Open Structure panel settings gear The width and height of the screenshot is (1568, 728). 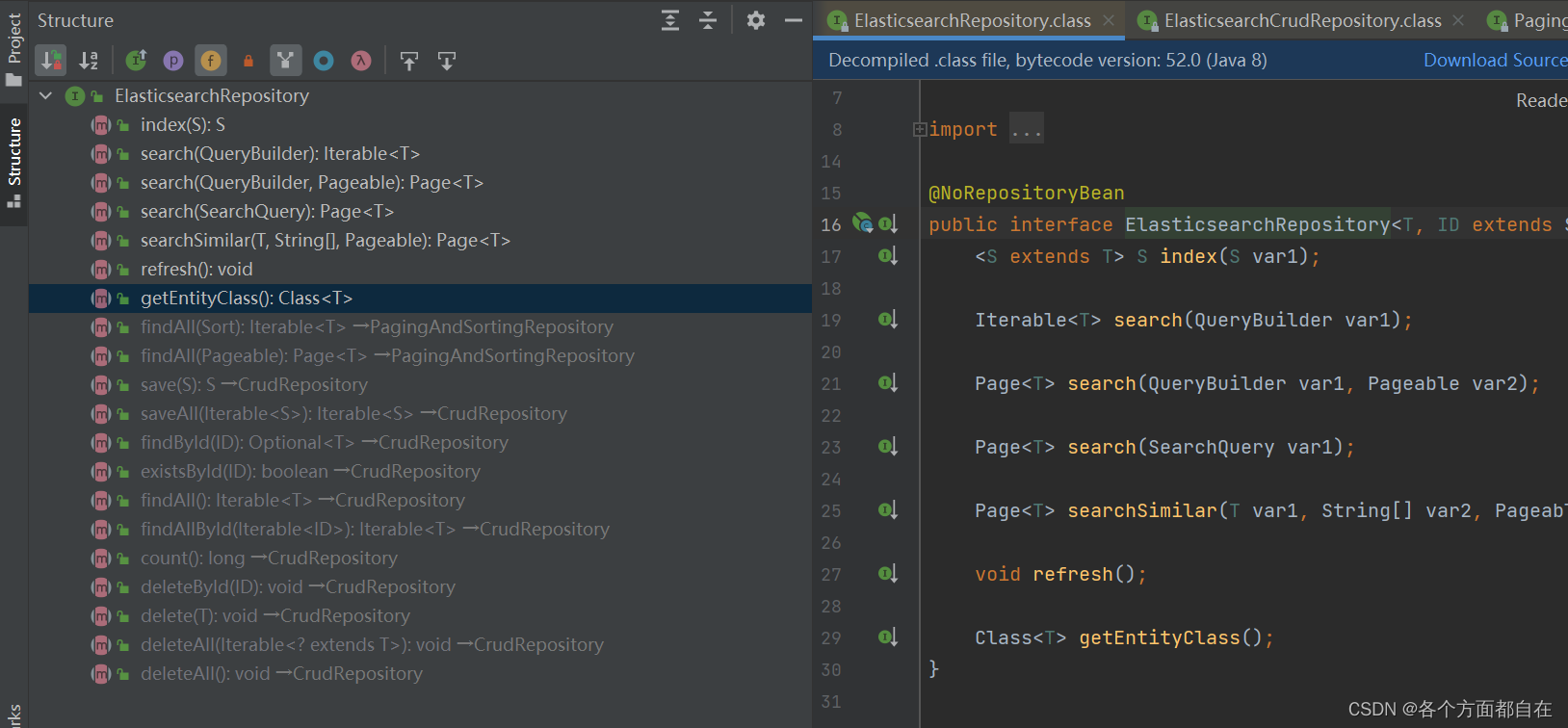756,20
